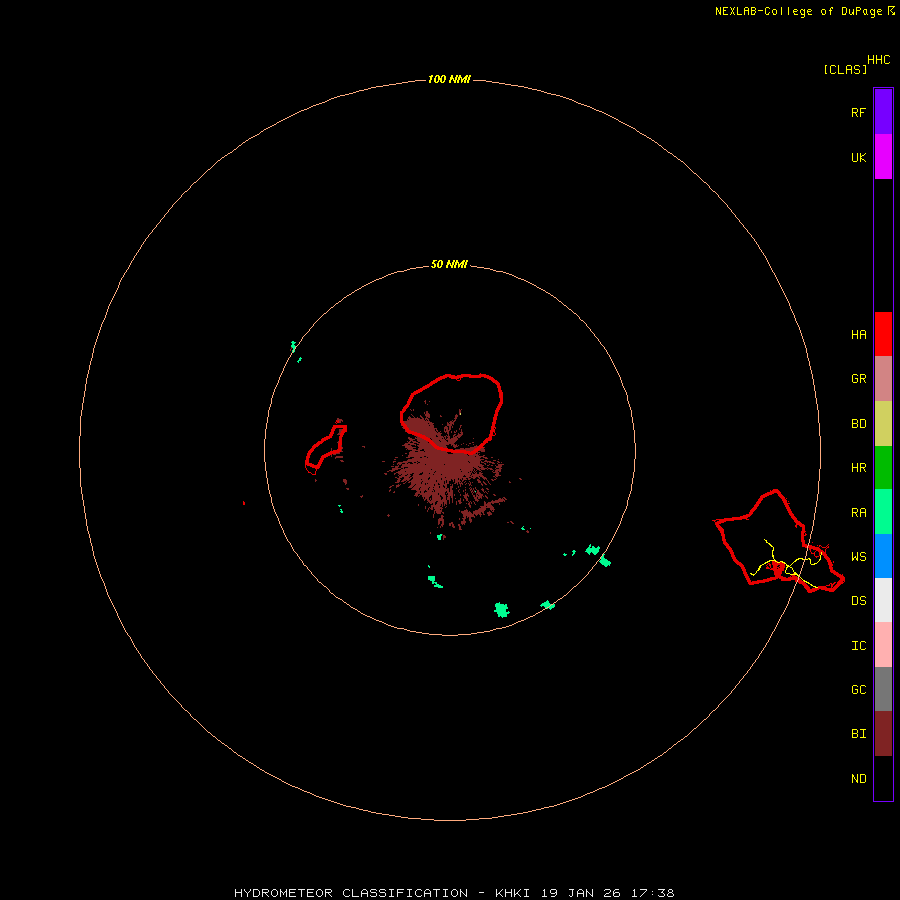
Task: Click the HA red legend swatch
Action: [883, 334]
